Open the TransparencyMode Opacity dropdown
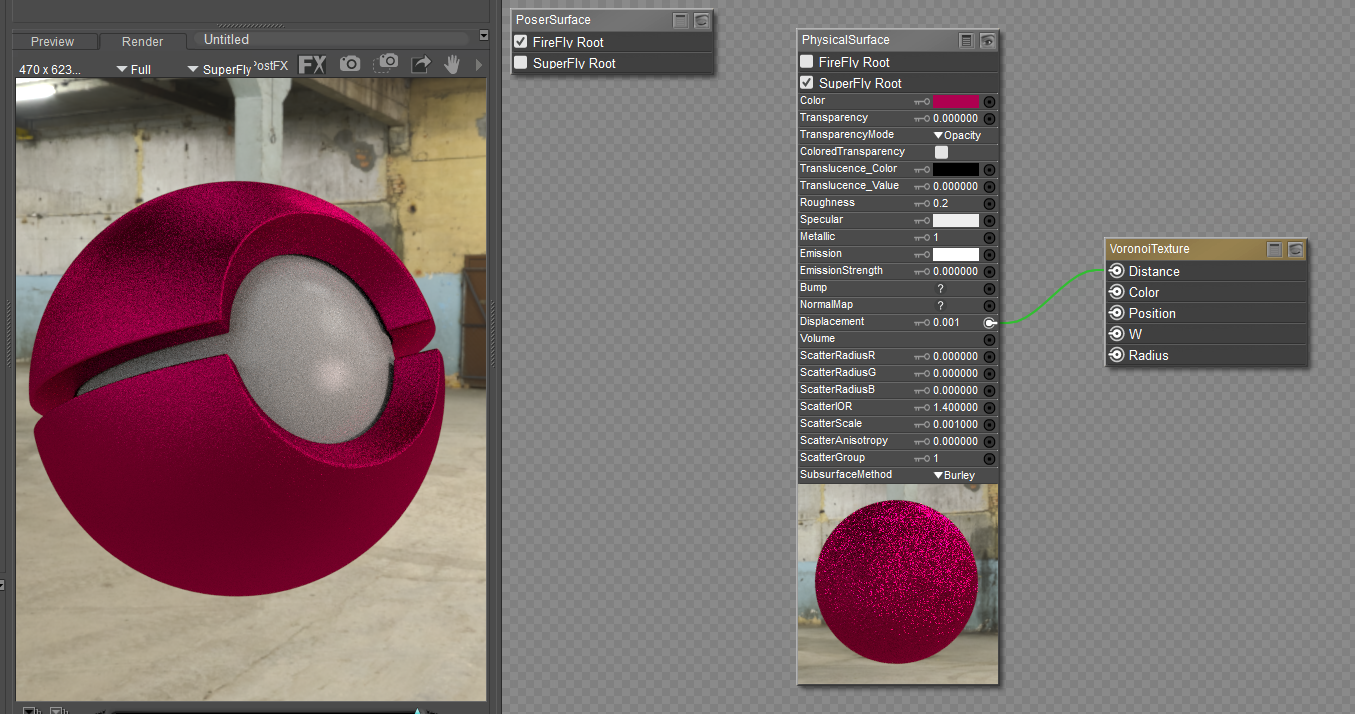The width and height of the screenshot is (1355, 714). tap(957, 135)
